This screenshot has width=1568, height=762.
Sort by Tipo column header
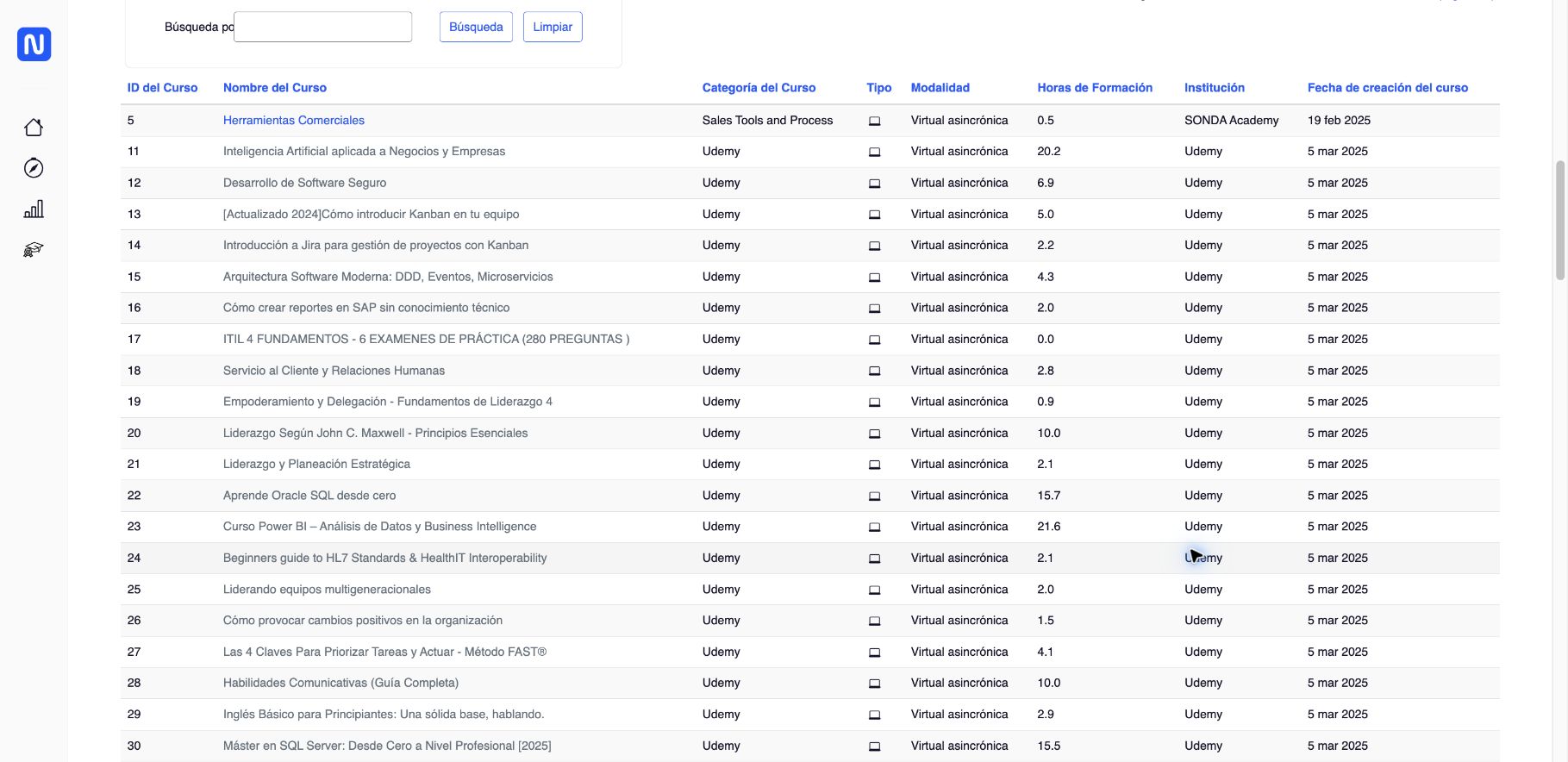coord(879,88)
